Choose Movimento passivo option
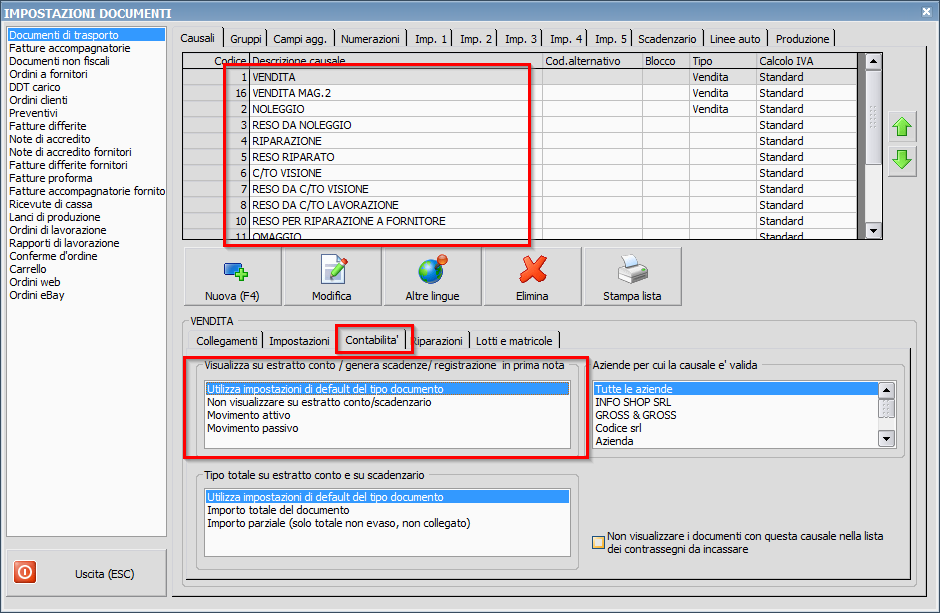Viewport: 940px width, 613px height. [x=387, y=428]
